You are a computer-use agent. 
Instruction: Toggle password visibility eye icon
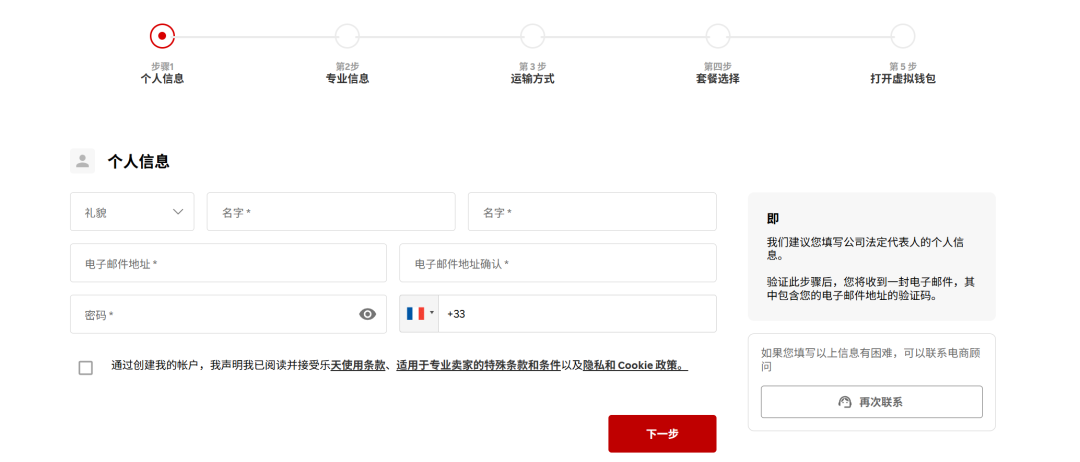(x=367, y=314)
